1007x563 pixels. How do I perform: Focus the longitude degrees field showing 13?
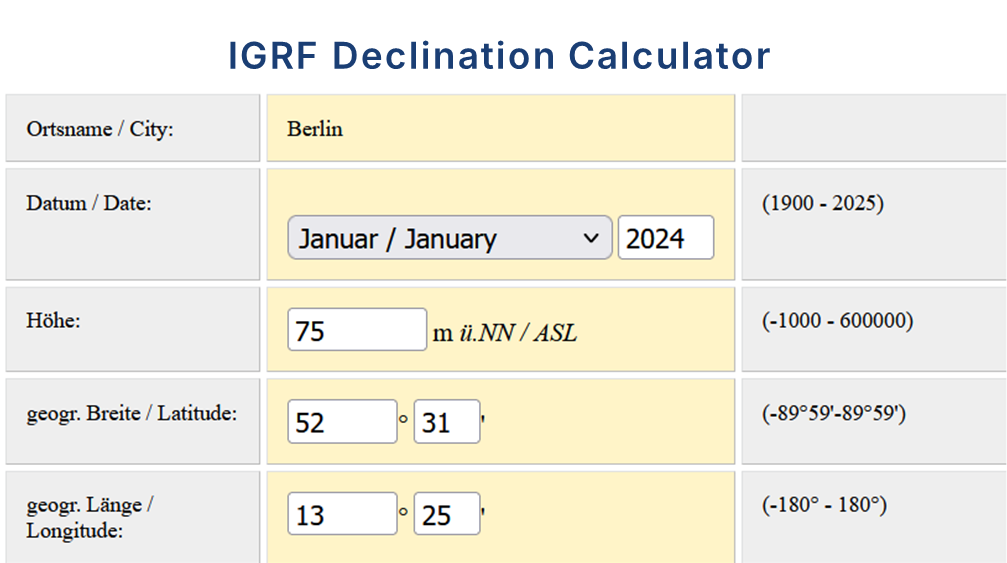coord(341,515)
